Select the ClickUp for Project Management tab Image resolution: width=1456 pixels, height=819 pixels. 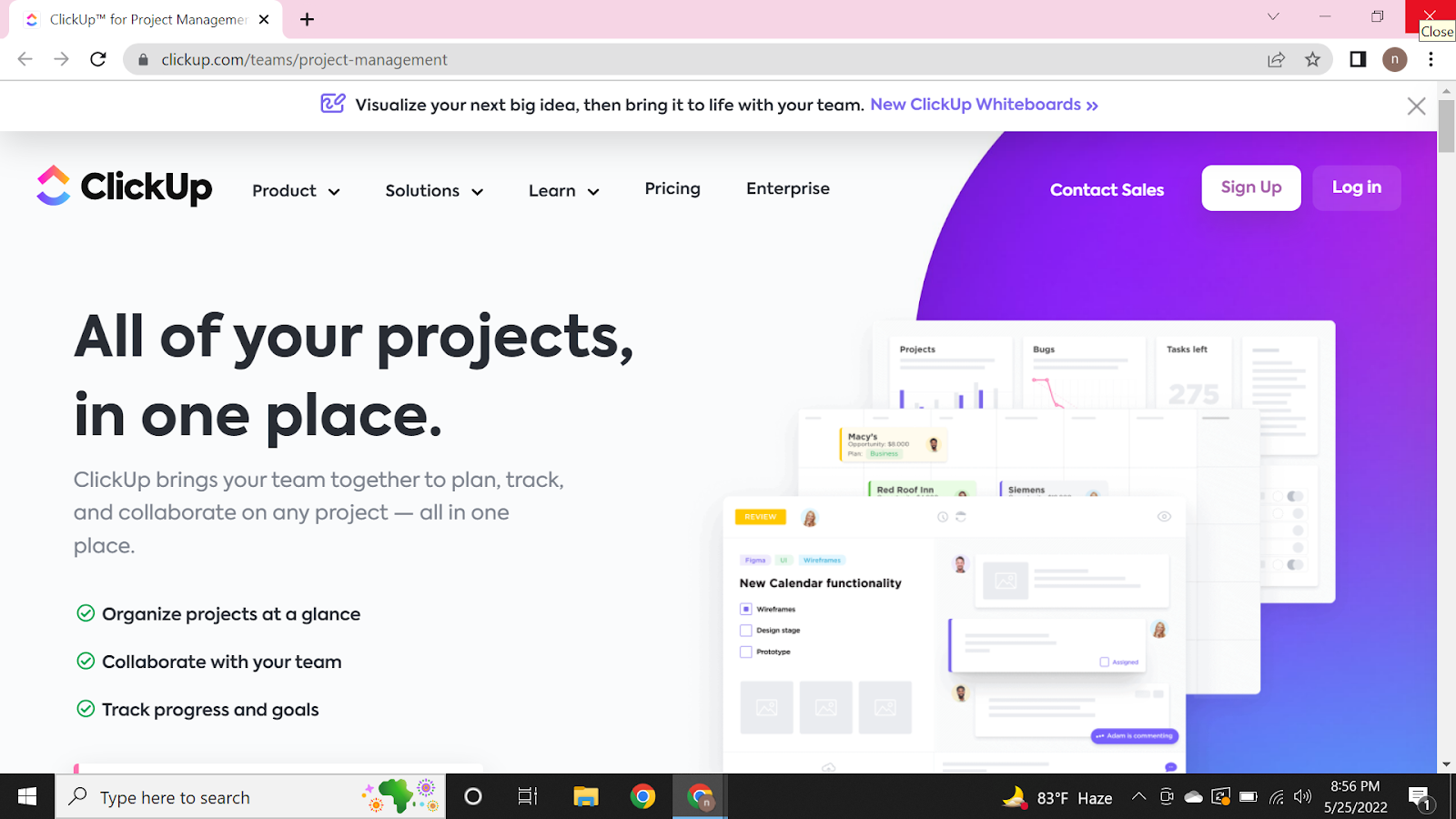coord(146,20)
